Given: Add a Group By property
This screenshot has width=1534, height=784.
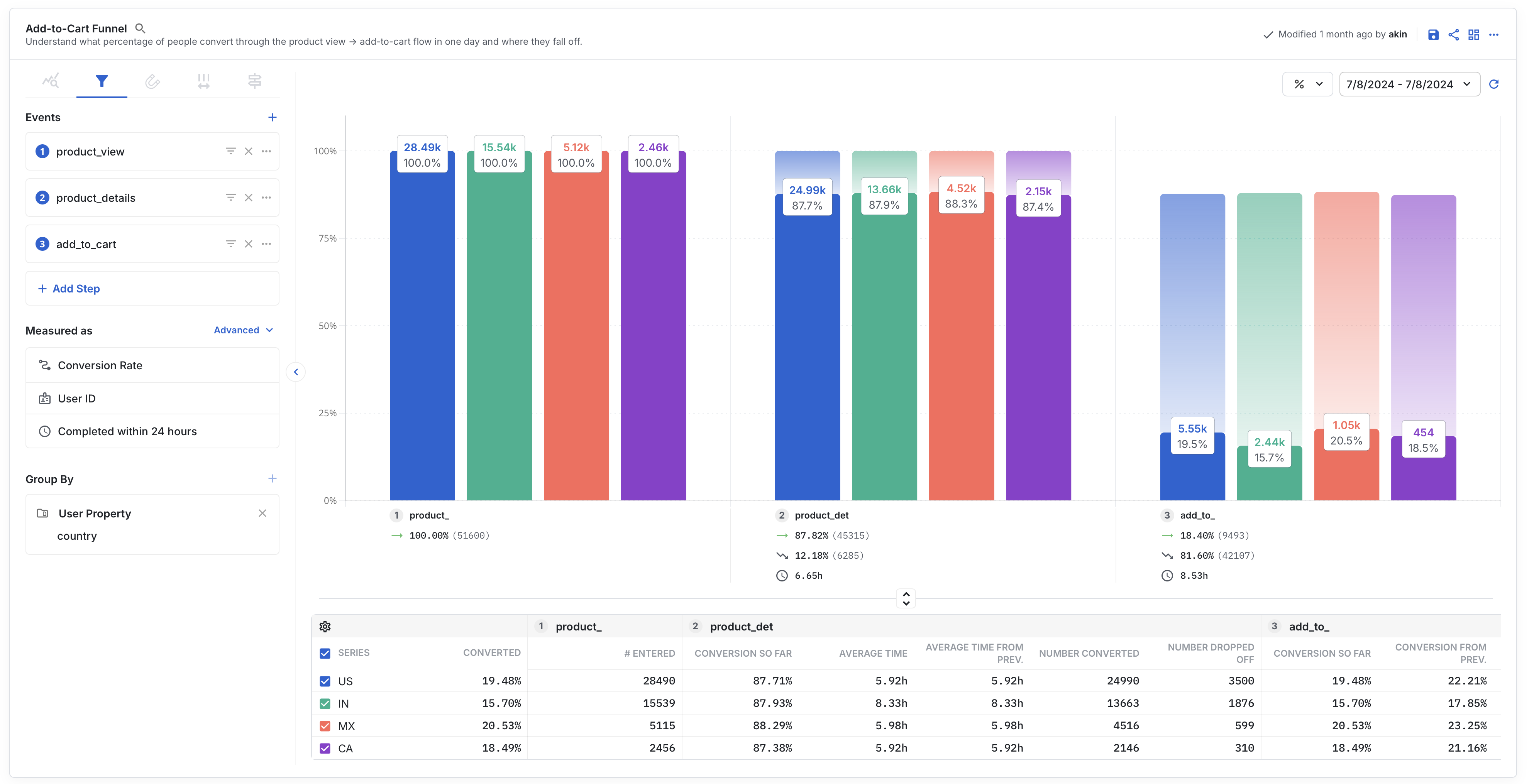Looking at the screenshot, I should [x=272, y=478].
